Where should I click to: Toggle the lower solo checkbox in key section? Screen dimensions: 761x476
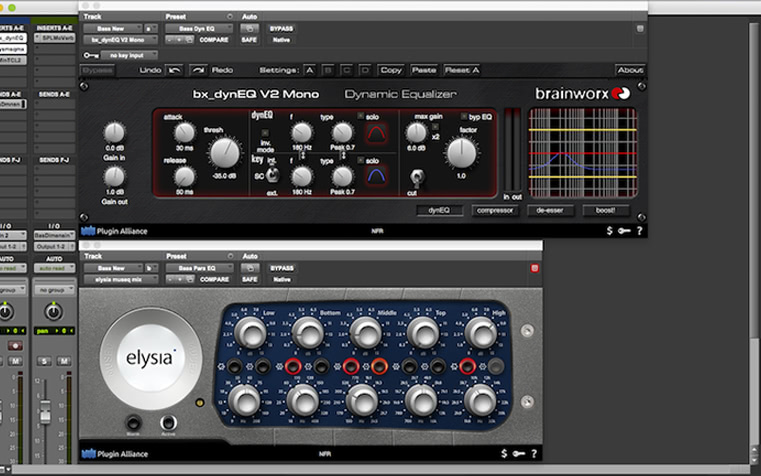(x=361, y=160)
